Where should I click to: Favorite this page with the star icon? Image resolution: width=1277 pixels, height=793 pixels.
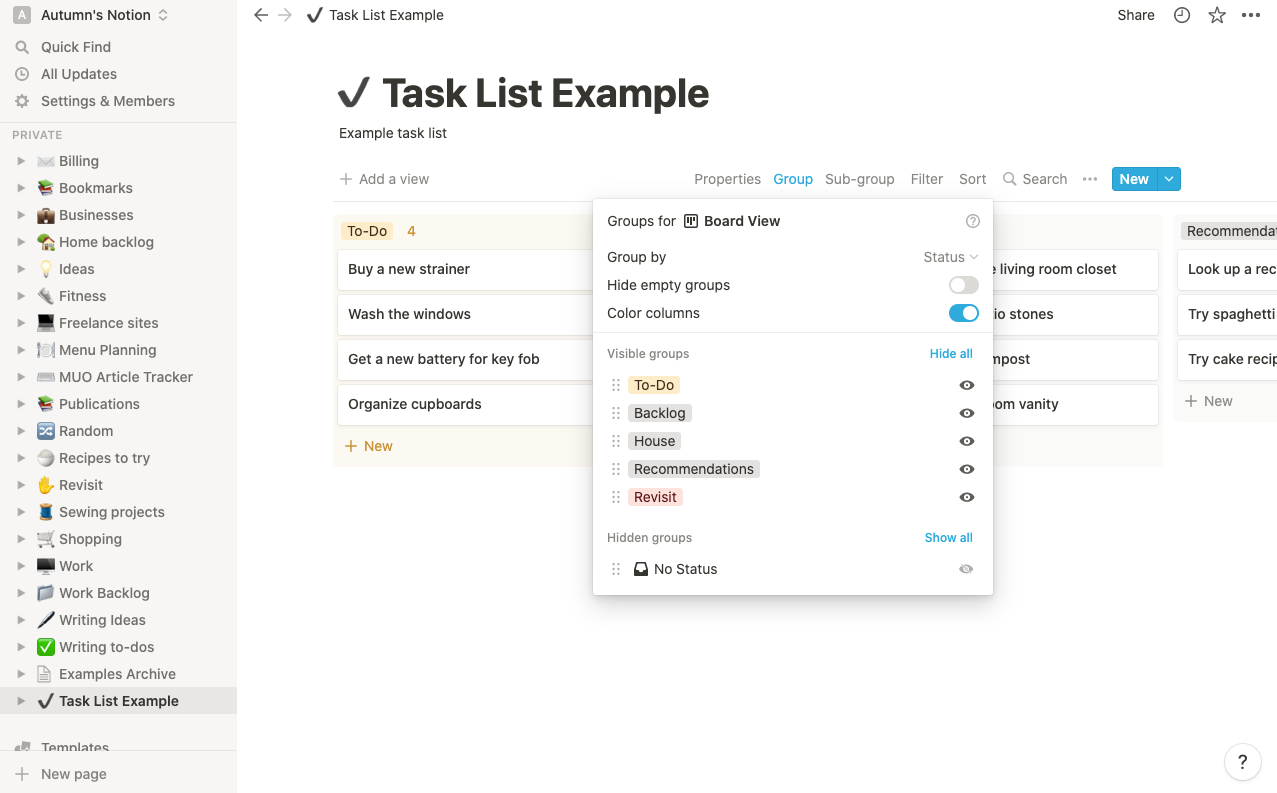pyautogui.click(x=1217, y=15)
